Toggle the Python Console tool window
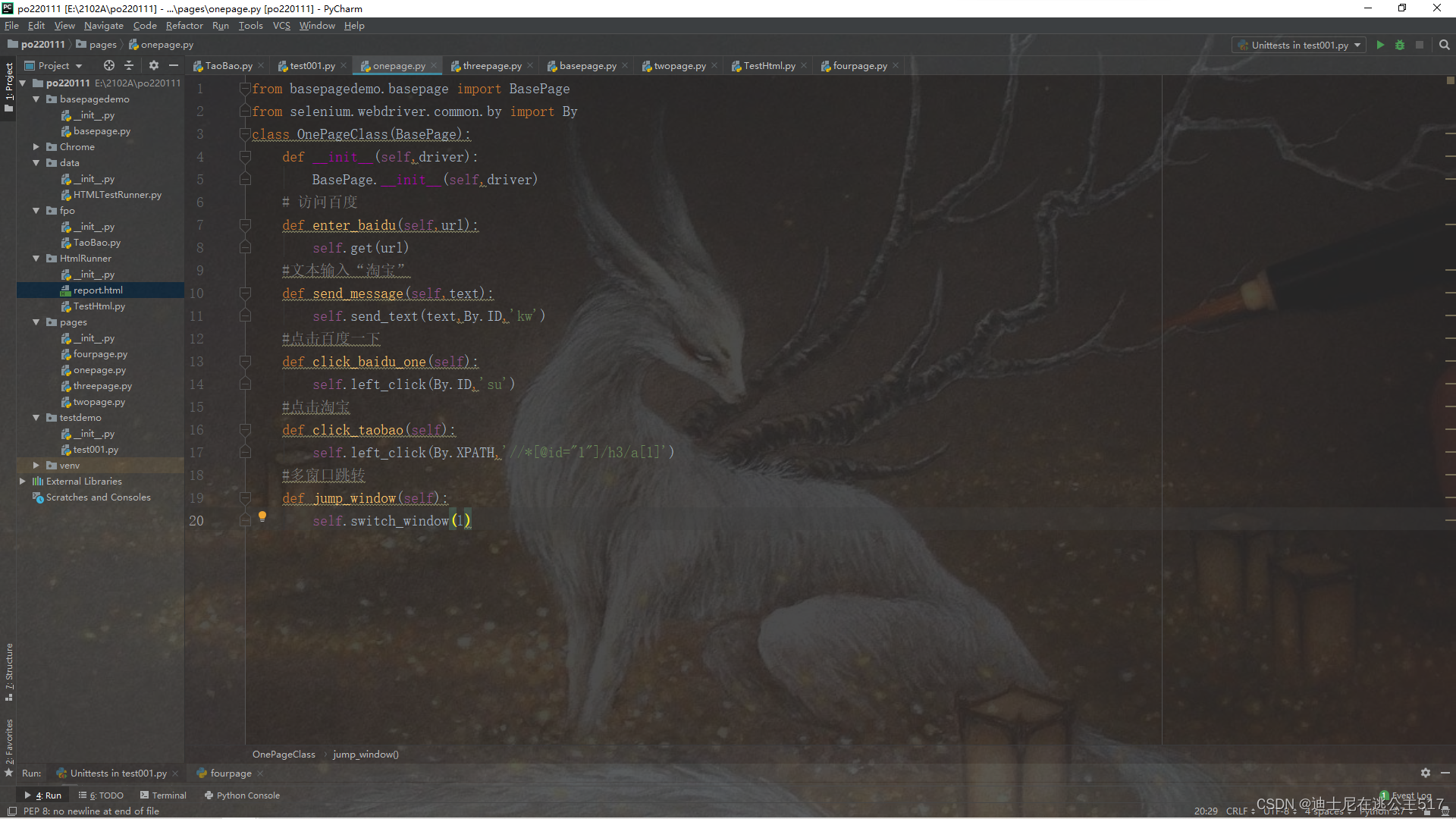Image resolution: width=1456 pixels, height=819 pixels. click(243, 795)
